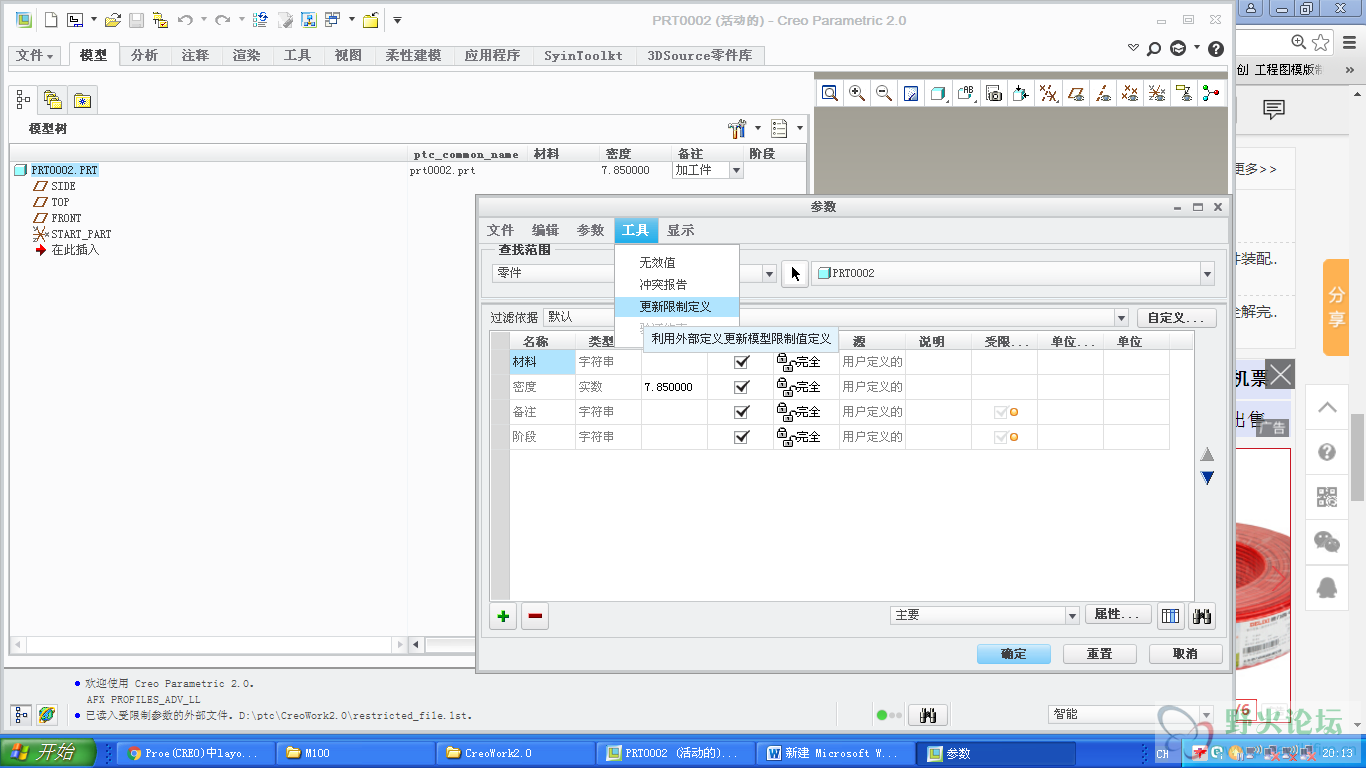The image size is (1366, 768).
Task: Click the 重置 button
Action: (1100, 654)
